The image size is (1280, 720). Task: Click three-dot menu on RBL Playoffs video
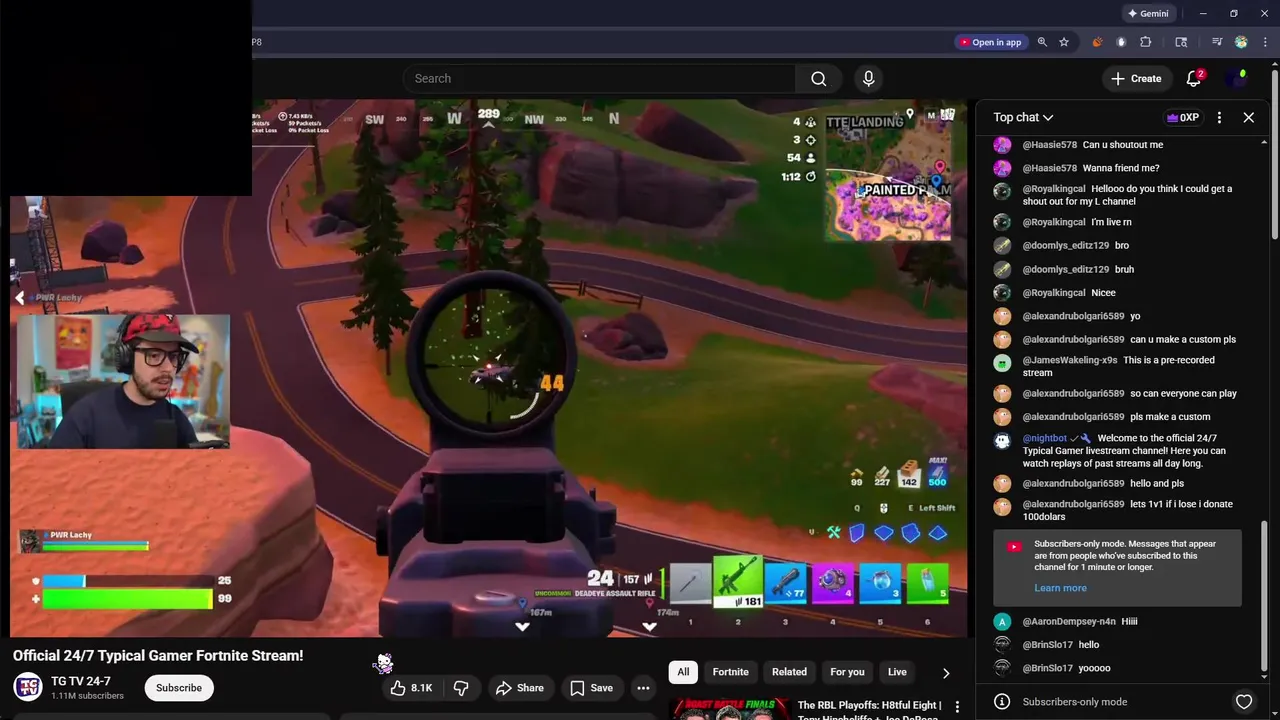(x=957, y=707)
